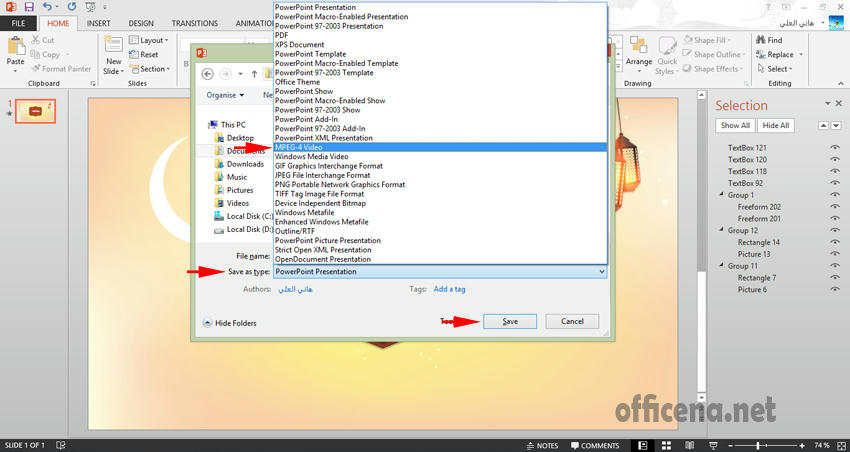
Task: Click the Redo icon in quick access toolbar
Action: coord(72,7)
